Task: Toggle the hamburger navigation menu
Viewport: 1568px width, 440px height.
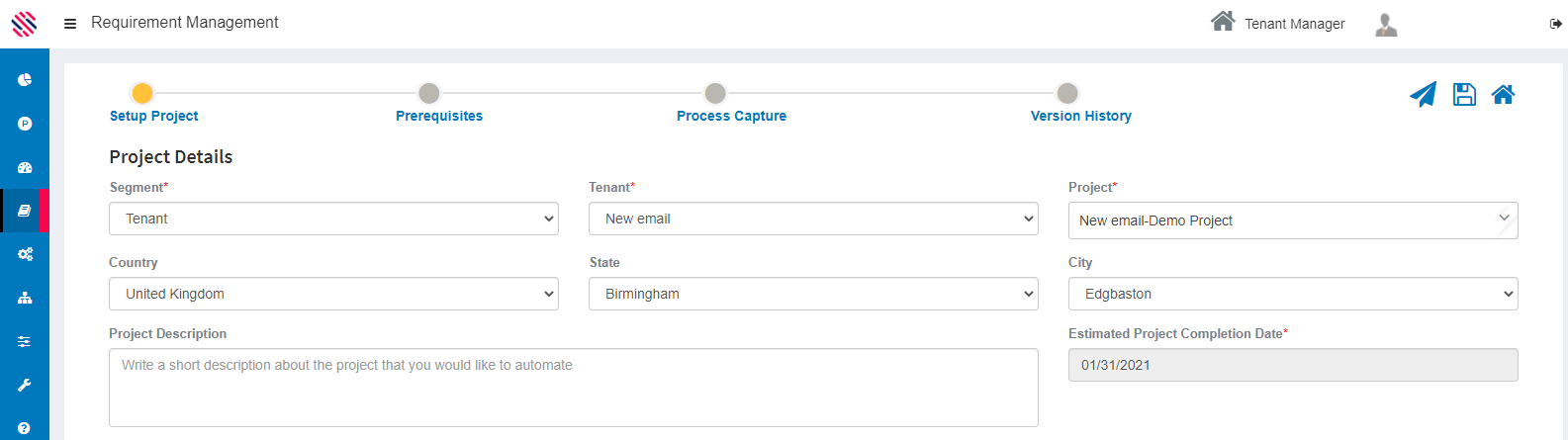Action: (70, 24)
